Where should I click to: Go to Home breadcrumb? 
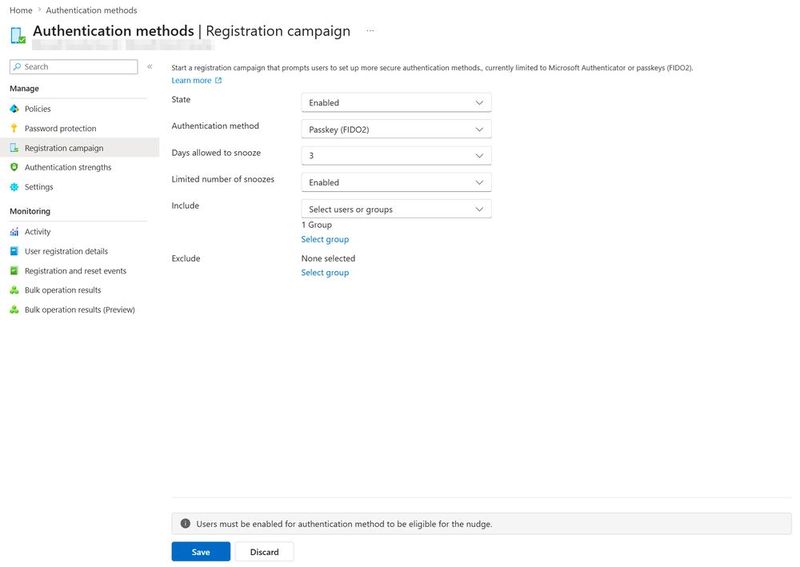point(21,10)
